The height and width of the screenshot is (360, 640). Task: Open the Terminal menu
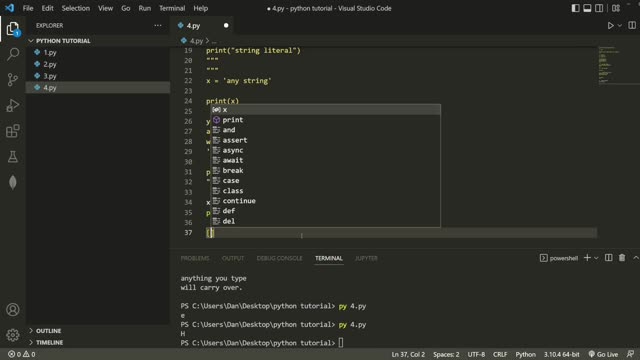tap(172, 8)
